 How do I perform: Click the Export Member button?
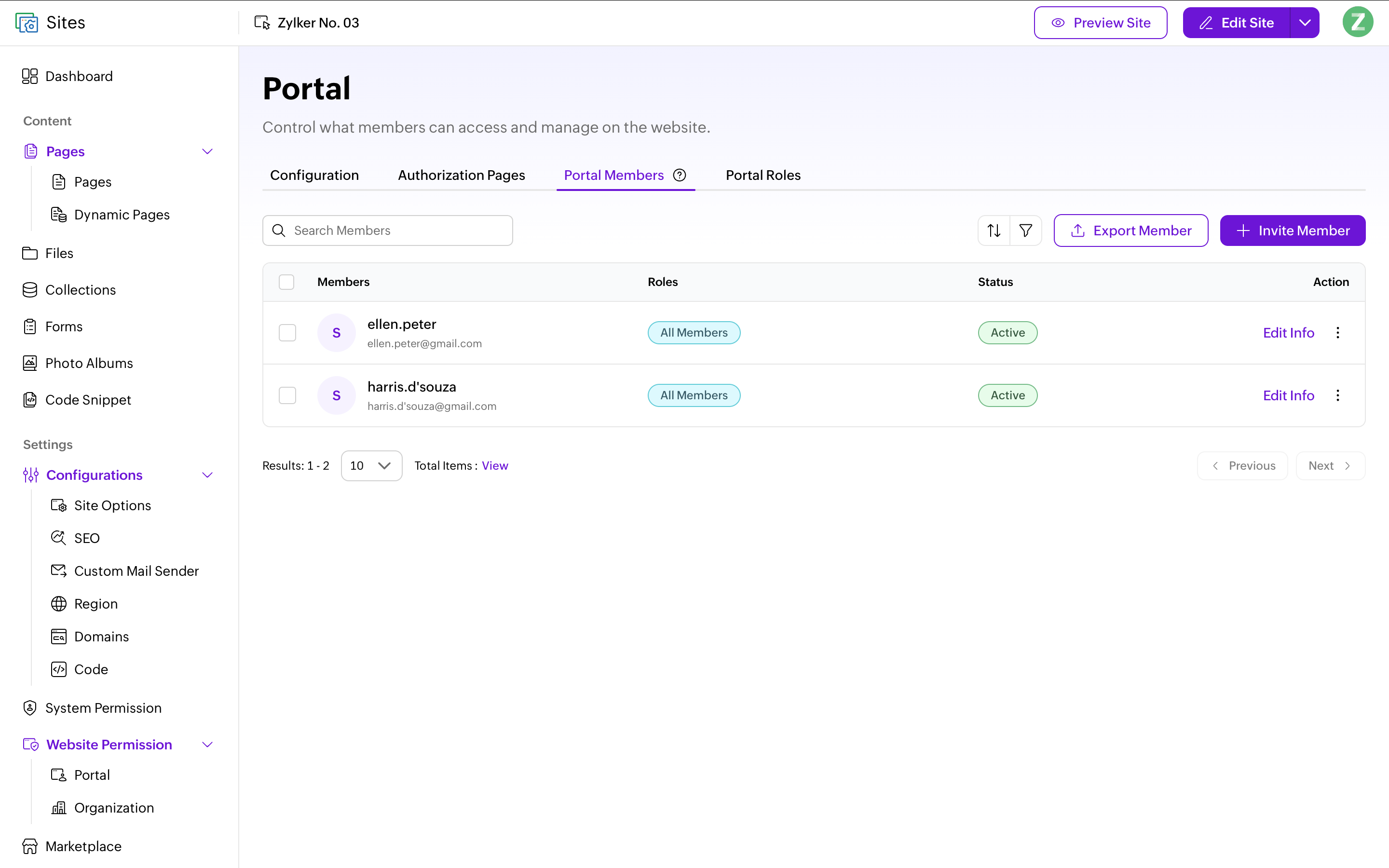click(1130, 230)
